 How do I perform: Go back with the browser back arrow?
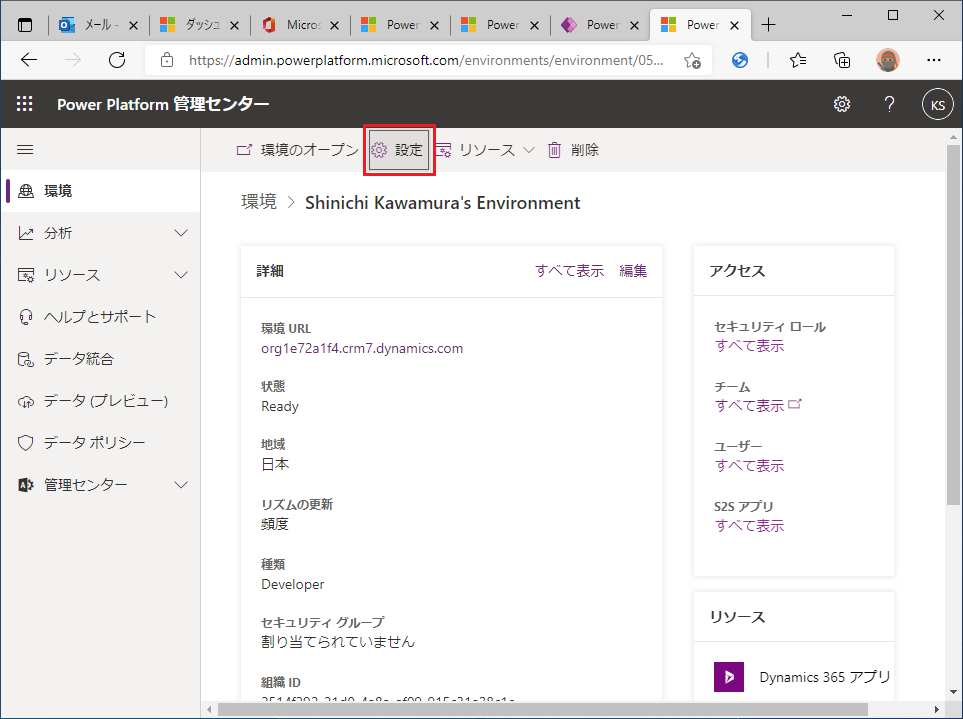tap(29, 60)
